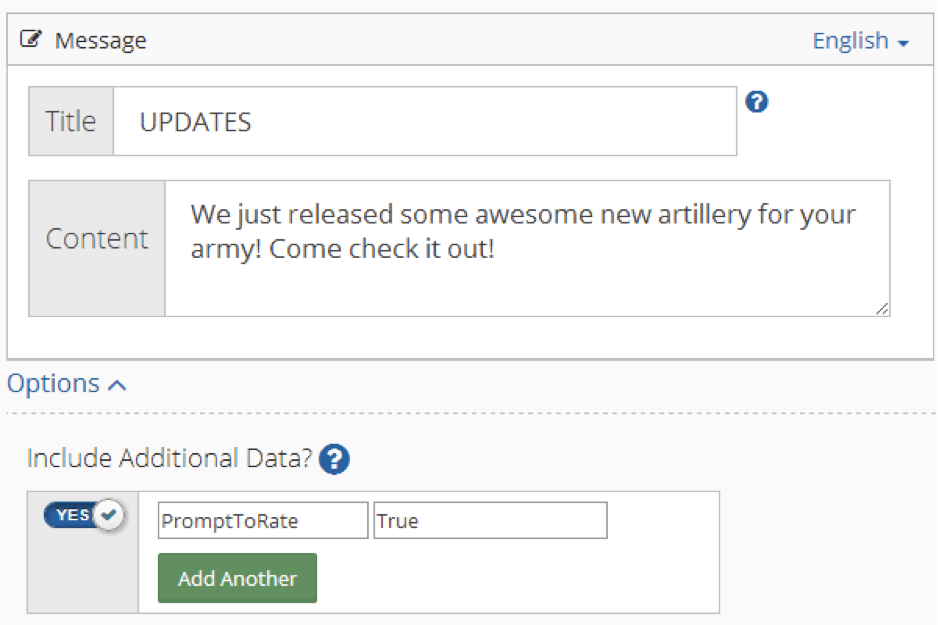Click the True value field
This screenshot has height=625, width=938.
click(490, 521)
